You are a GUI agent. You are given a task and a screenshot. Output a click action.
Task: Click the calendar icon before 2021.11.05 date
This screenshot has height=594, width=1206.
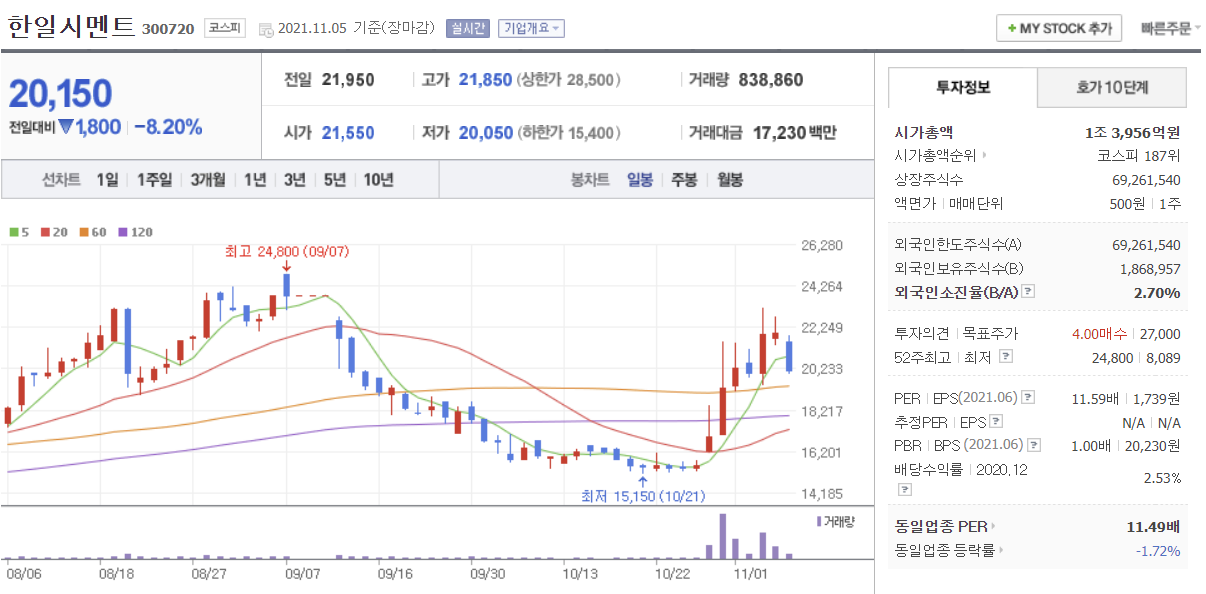(x=265, y=29)
